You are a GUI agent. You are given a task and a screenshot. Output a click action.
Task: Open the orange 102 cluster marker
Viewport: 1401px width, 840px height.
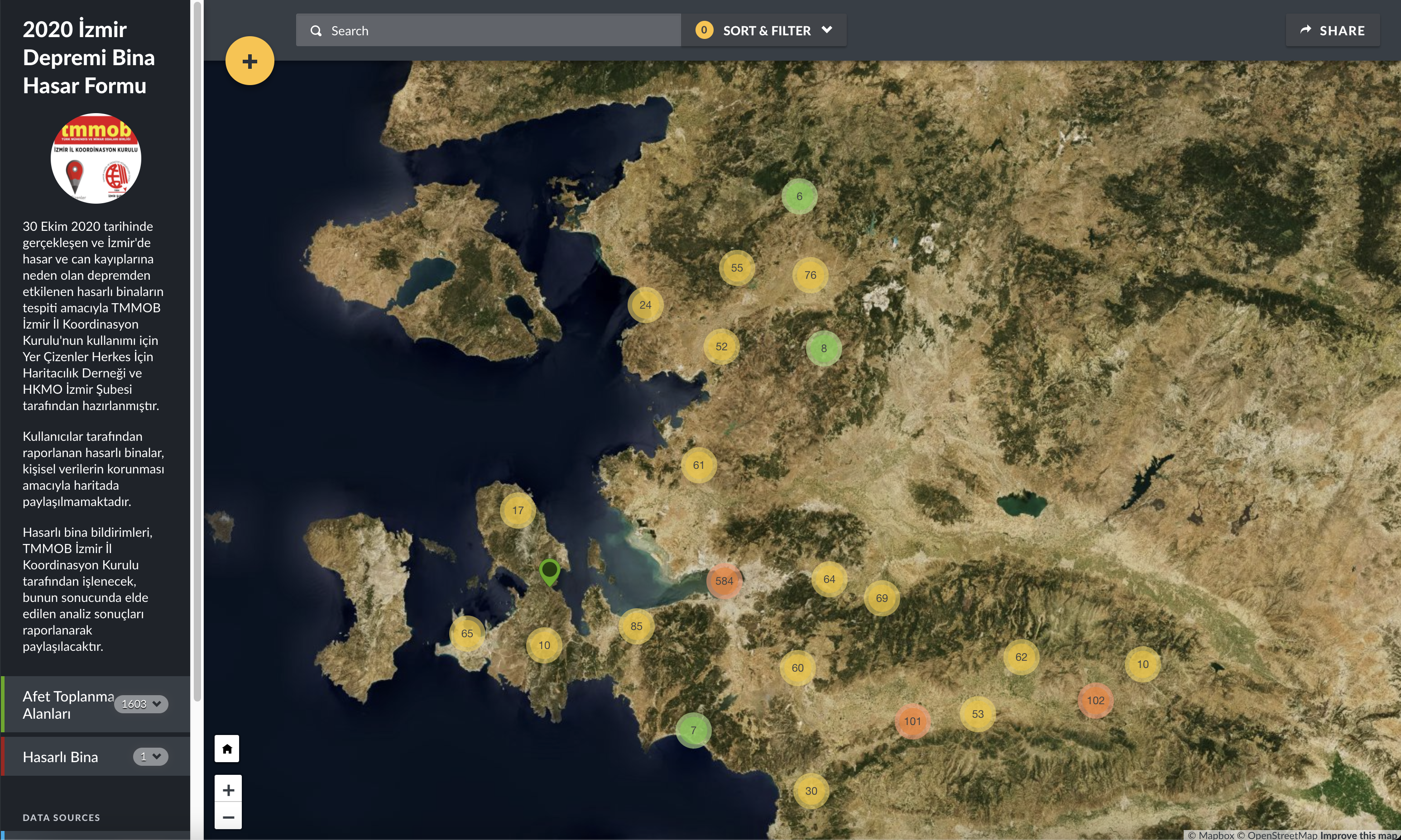point(1095,700)
